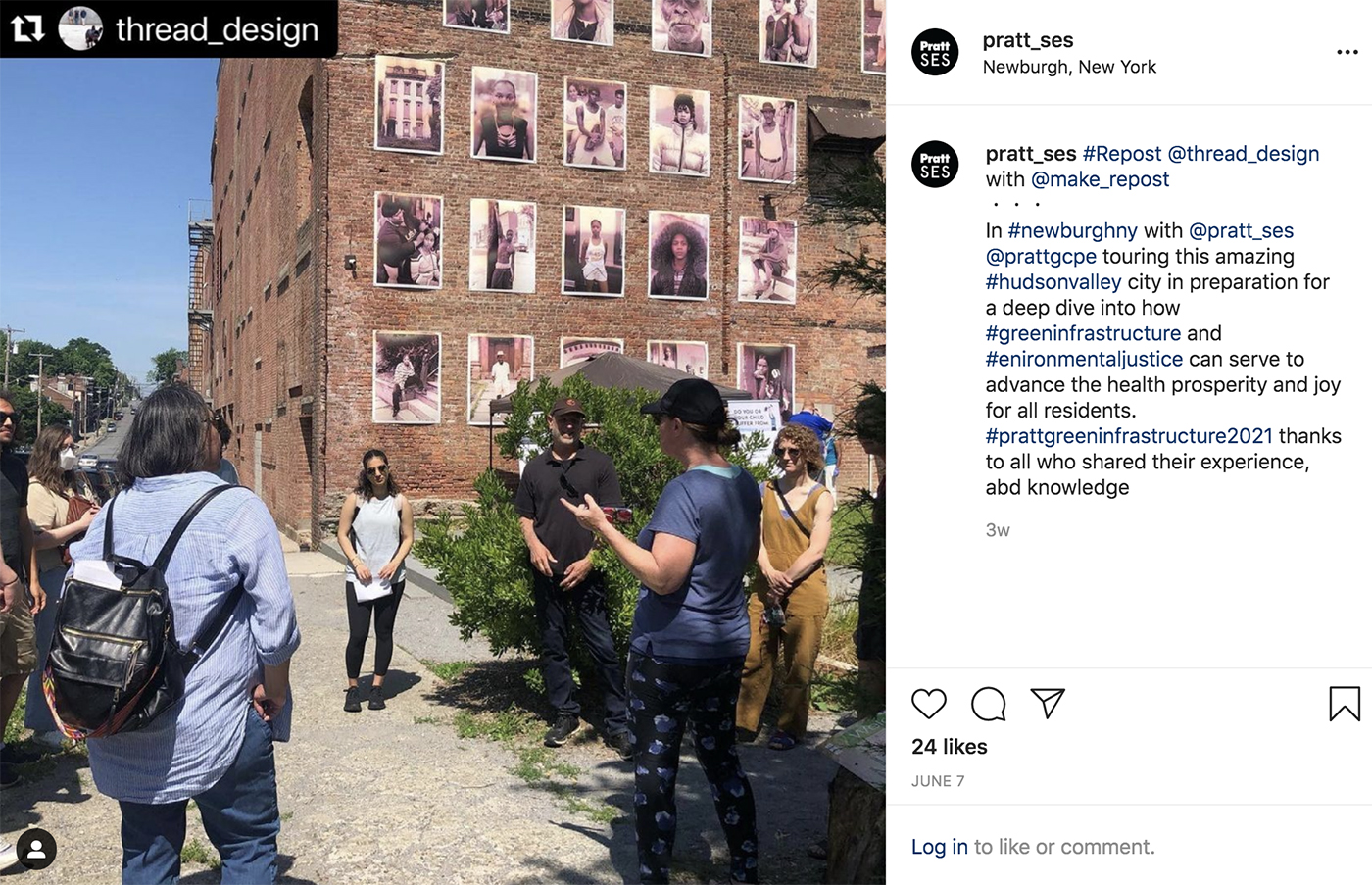Click the Log in link
This screenshot has height=885, width=1372.
[939, 847]
